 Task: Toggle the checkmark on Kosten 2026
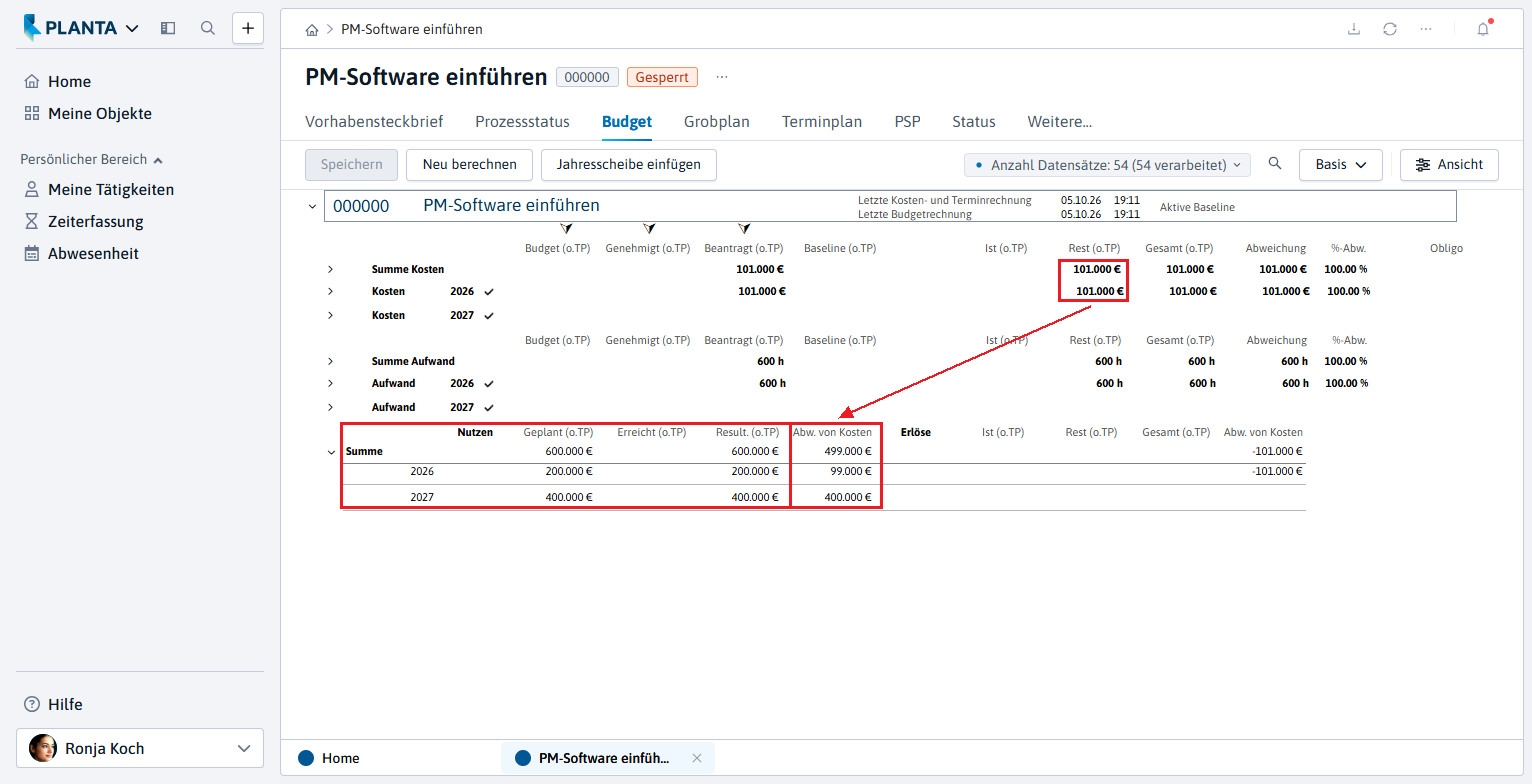489,292
